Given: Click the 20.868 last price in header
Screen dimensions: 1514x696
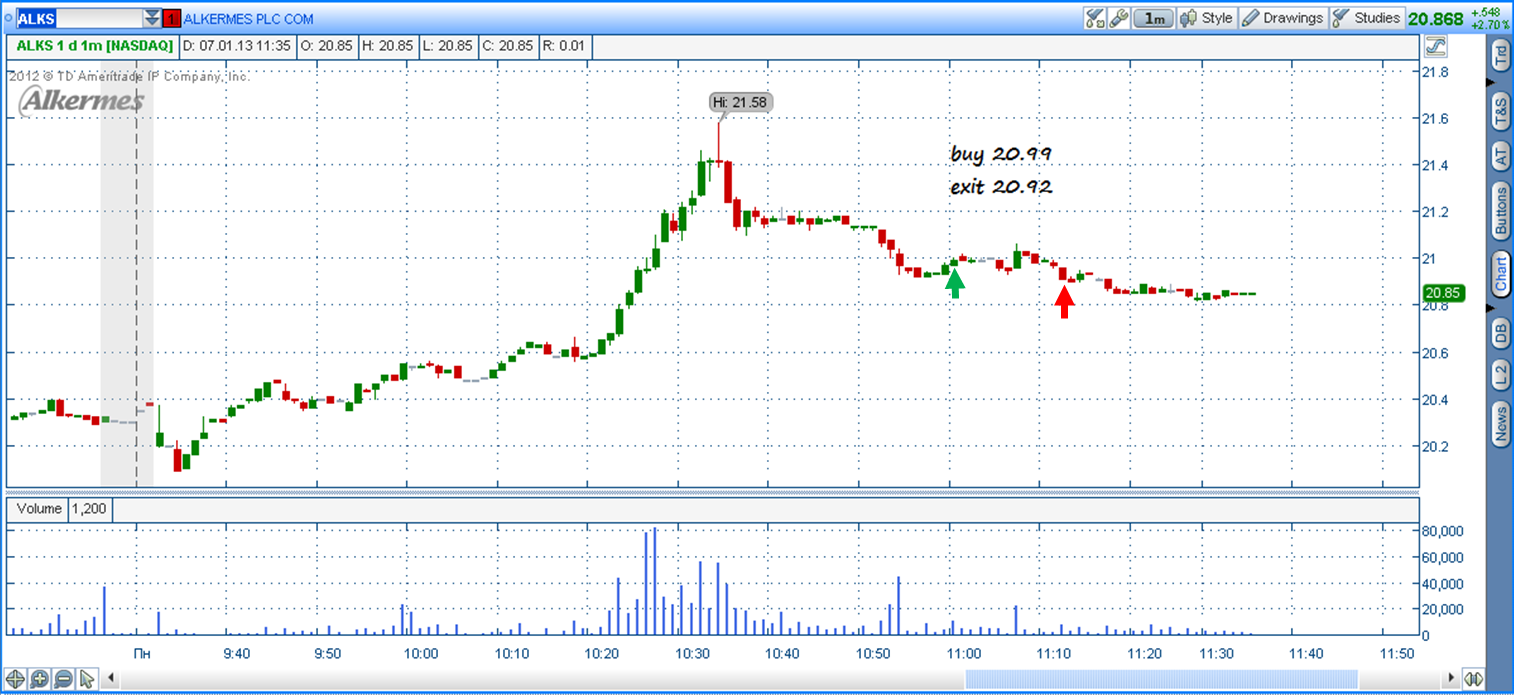Looking at the screenshot, I should point(1436,19).
